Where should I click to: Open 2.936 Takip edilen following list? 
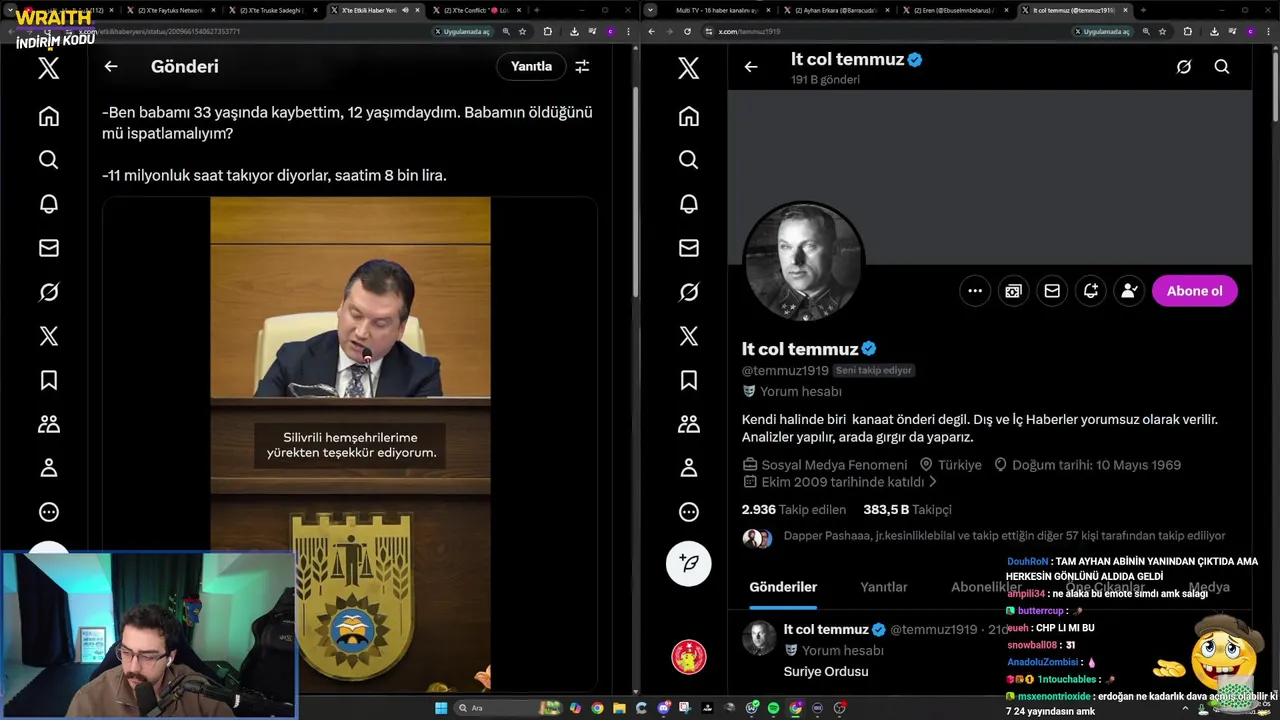pyautogui.click(x=793, y=510)
